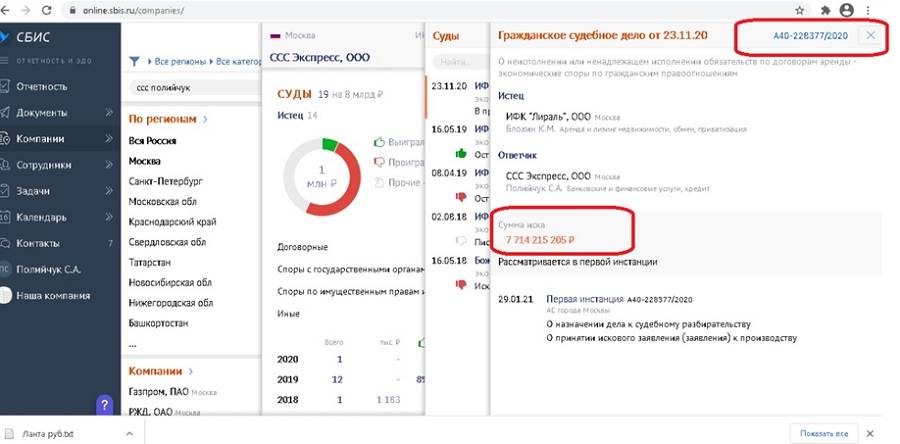
Task: Select Вся Россия region
Action: click(x=152, y=141)
